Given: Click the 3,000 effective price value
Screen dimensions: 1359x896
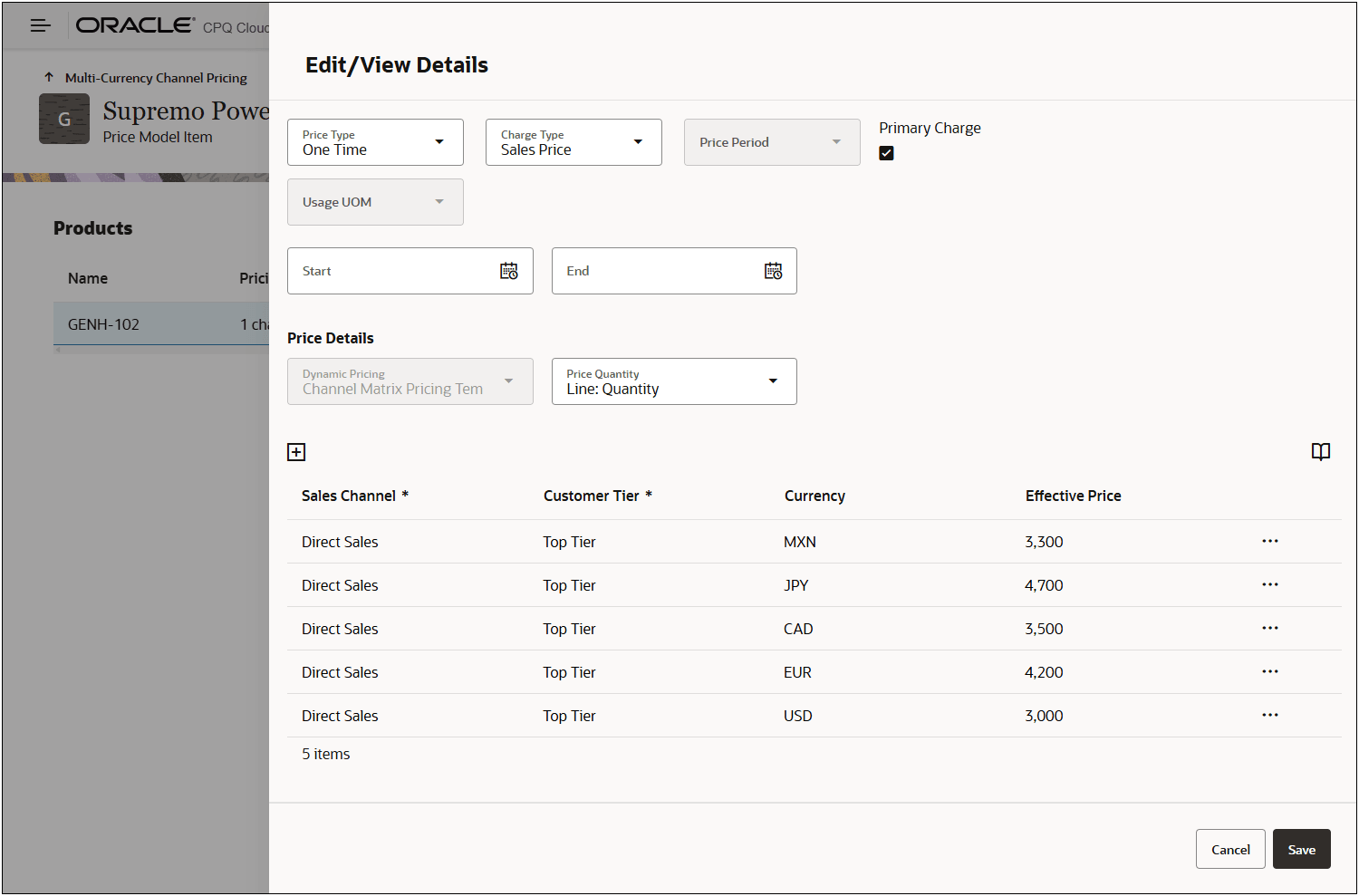Looking at the screenshot, I should (1044, 716).
